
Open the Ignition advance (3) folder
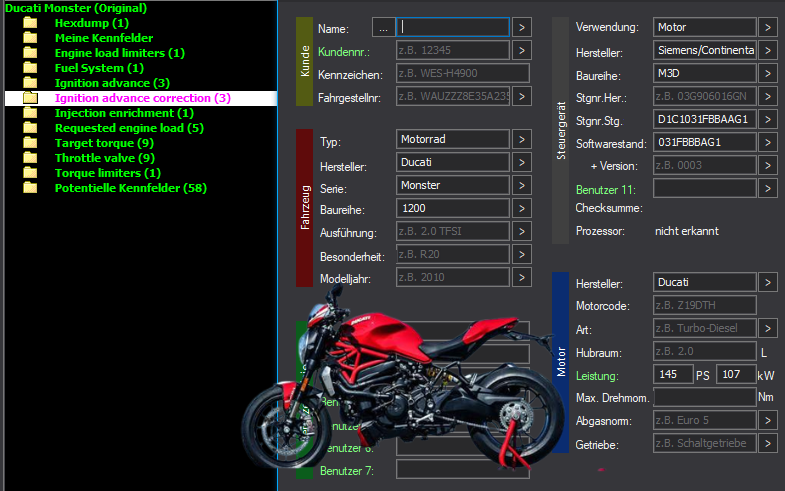click(x=112, y=83)
